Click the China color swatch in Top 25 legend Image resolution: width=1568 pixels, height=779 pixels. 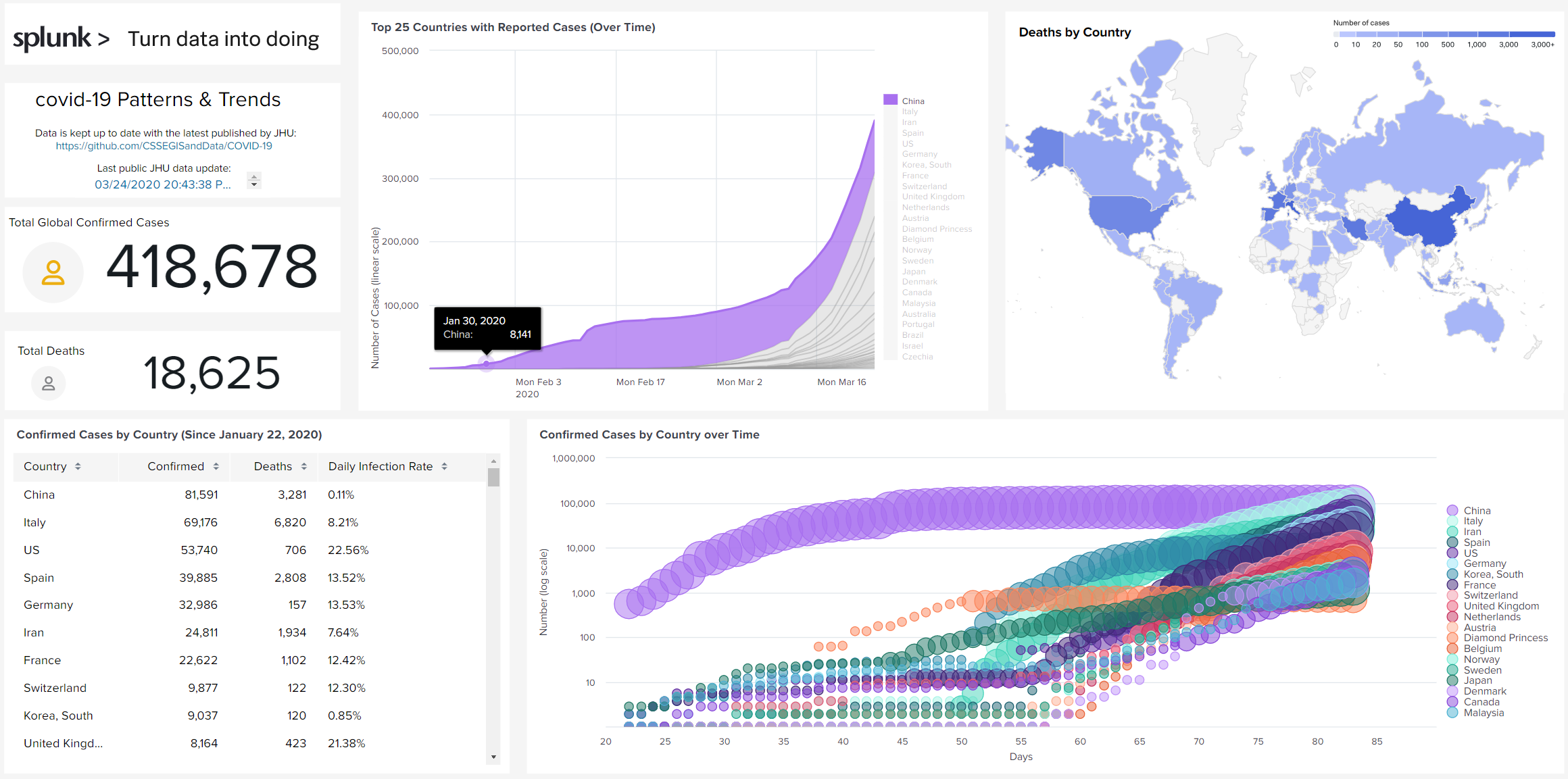pyautogui.click(x=891, y=100)
